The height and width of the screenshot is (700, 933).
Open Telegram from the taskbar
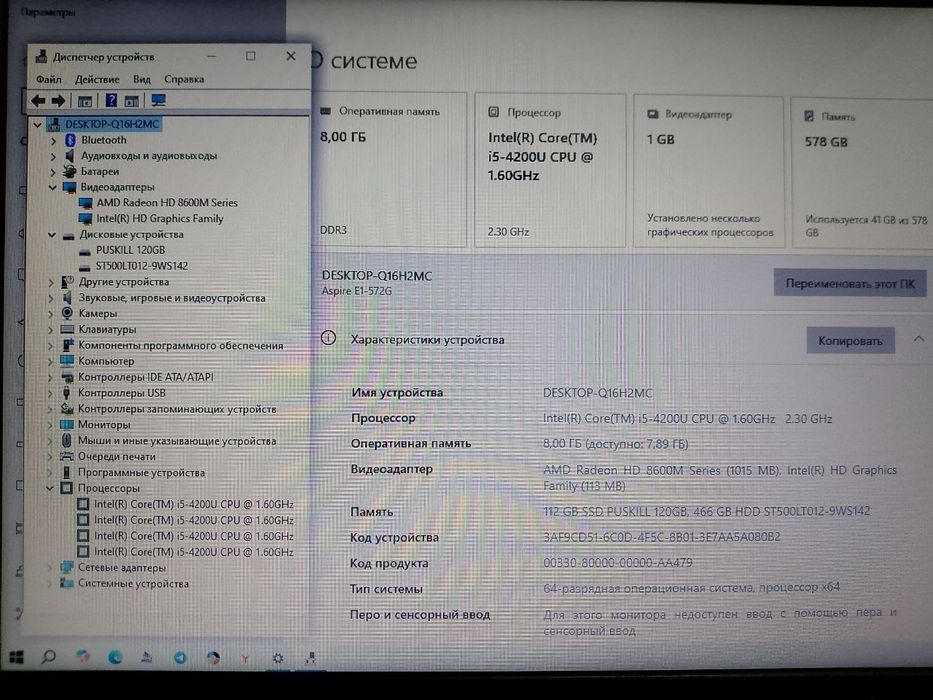tap(180, 658)
